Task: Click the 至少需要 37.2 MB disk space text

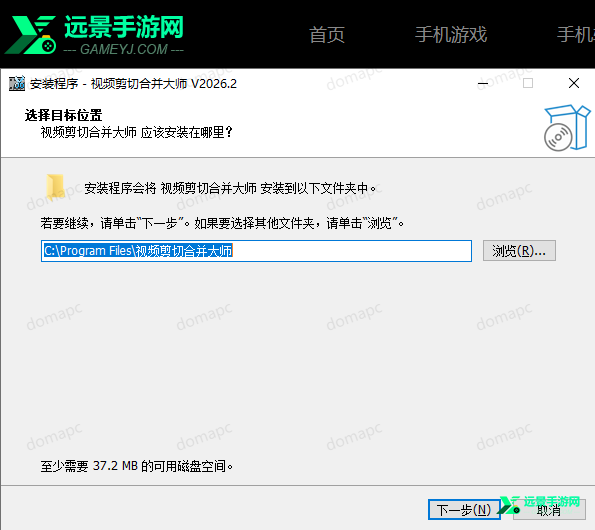Action: [x=137, y=466]
